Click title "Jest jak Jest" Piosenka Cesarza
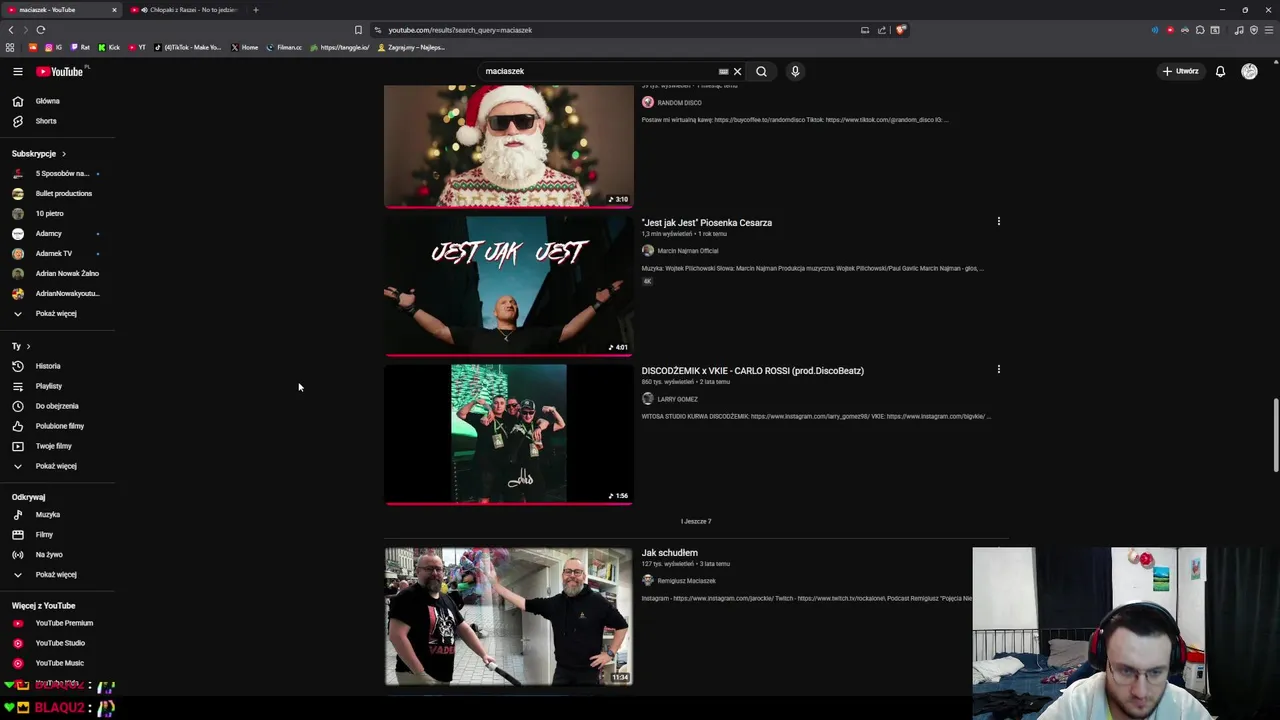Viewport: 1280px width, 720px height. coord(706,223)
